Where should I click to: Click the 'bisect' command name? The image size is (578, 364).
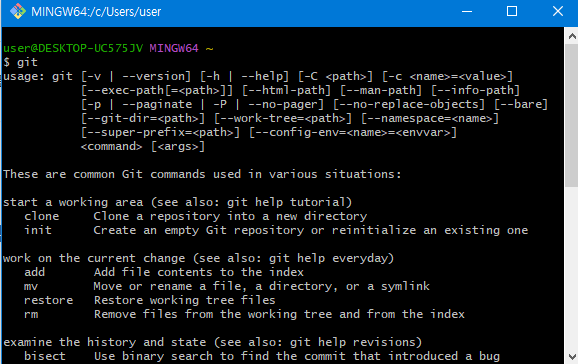(45, 356)
